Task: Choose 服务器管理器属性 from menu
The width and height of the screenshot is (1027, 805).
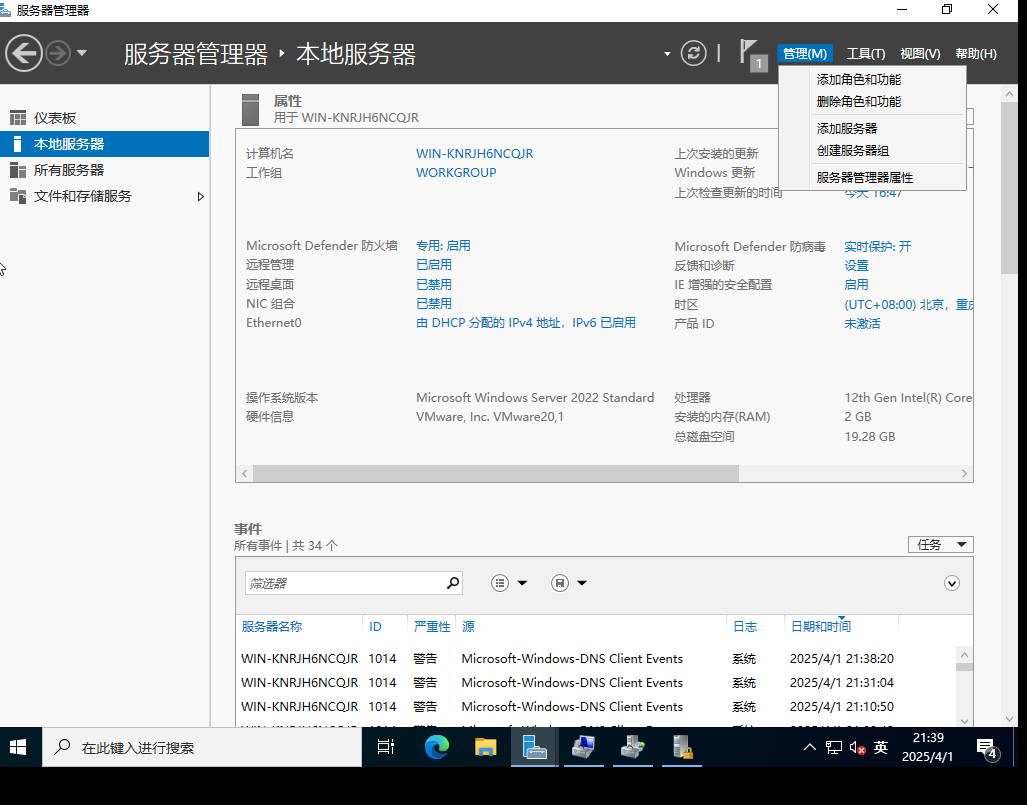Action: 865,178
